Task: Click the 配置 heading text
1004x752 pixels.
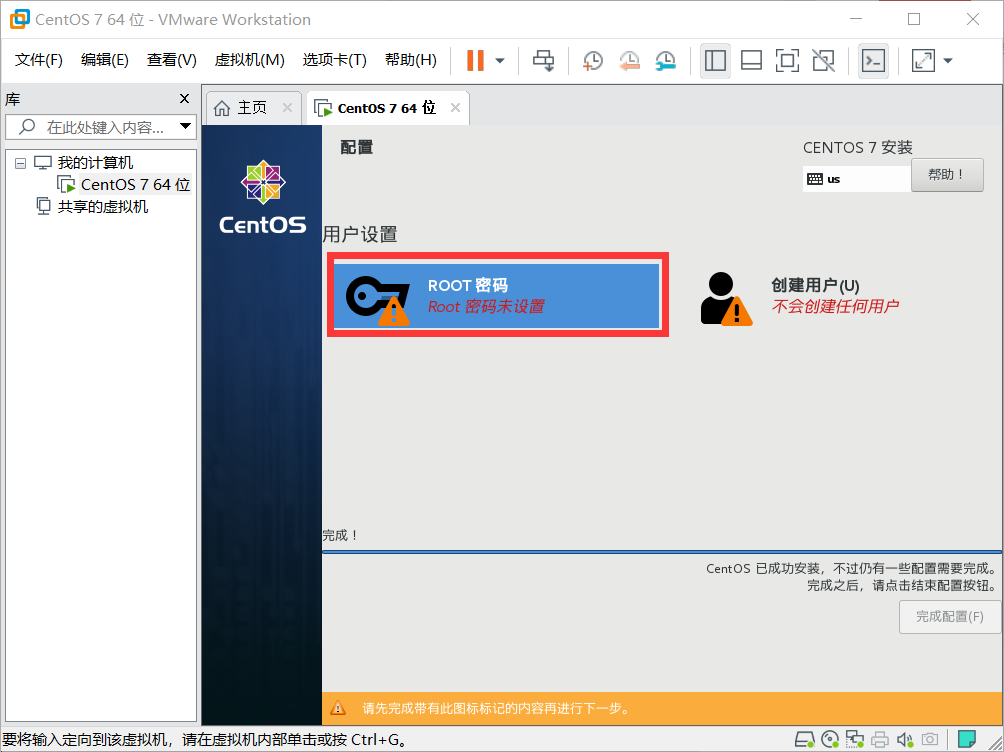Action: point(357,147)
